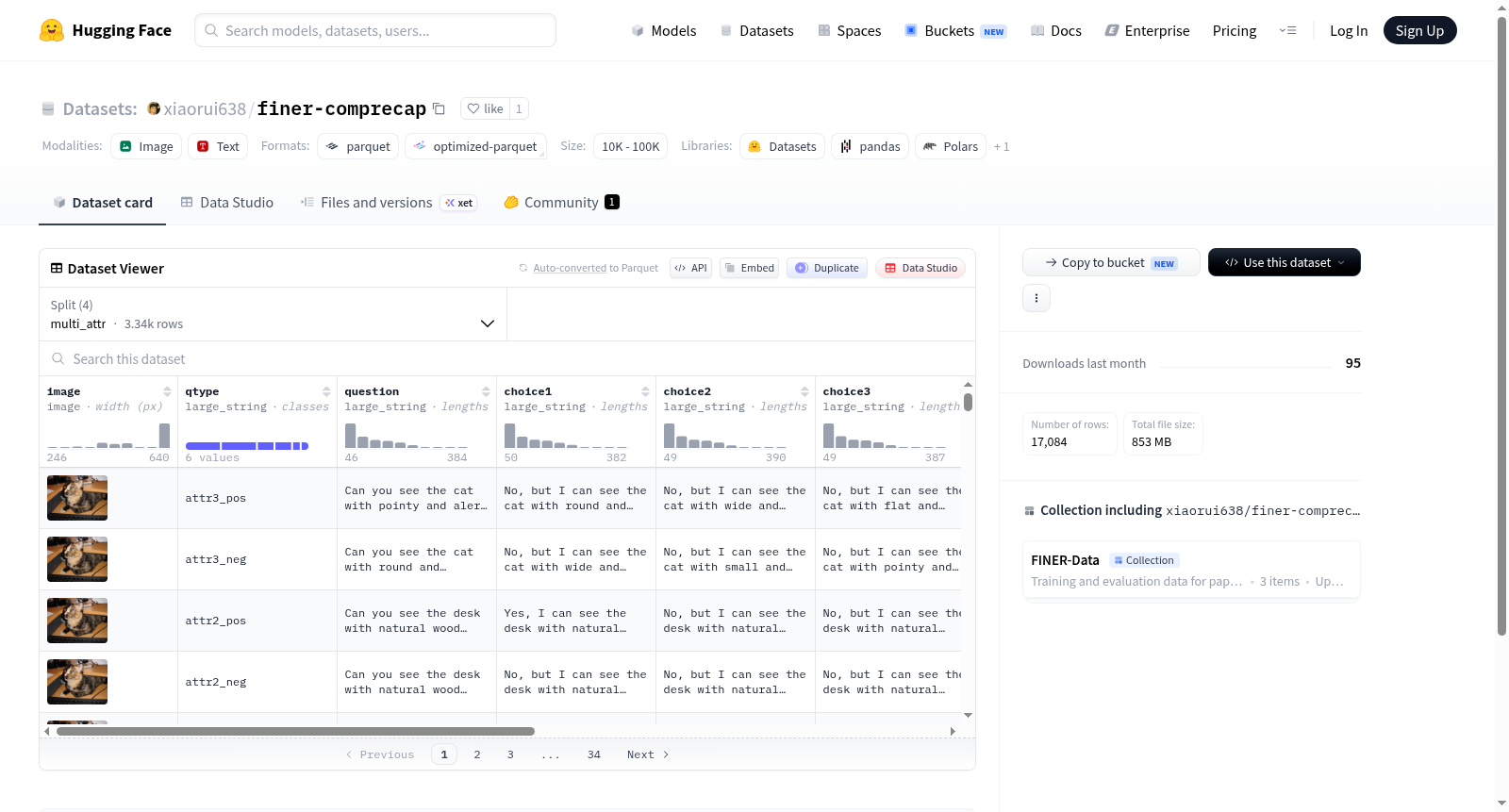Sort the question column
1509x812 pixels.
coord(486,391)
